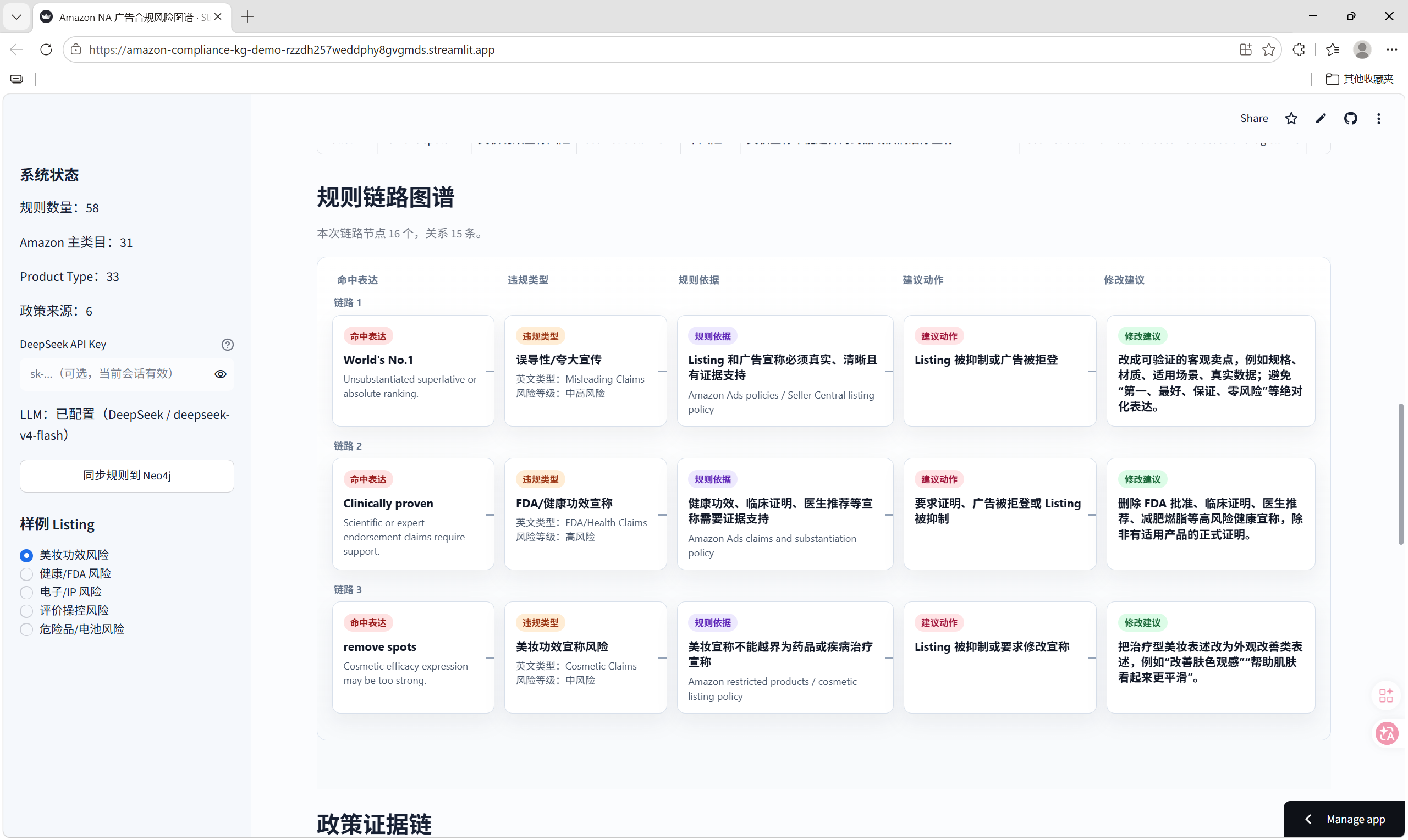Image resolution: width=1408 pixels, height=840 pixels.
Task: Click 美妆功效宣称风险 violation type
Action: [x=562, y=647]
